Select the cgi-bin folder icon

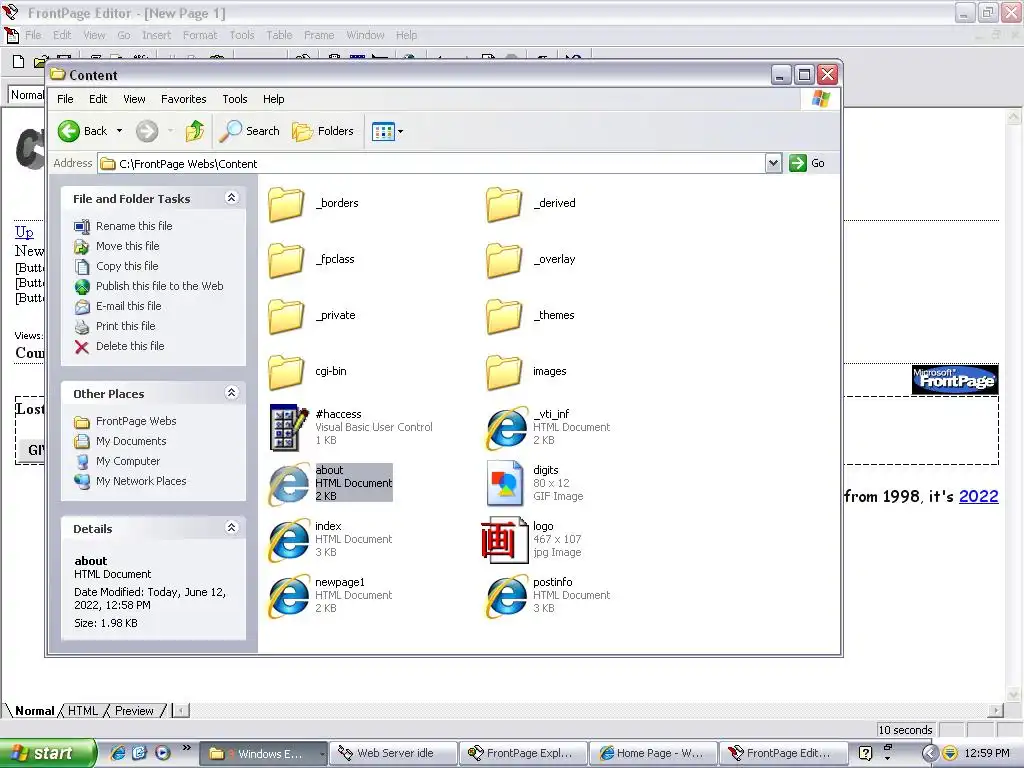point(286,372)
